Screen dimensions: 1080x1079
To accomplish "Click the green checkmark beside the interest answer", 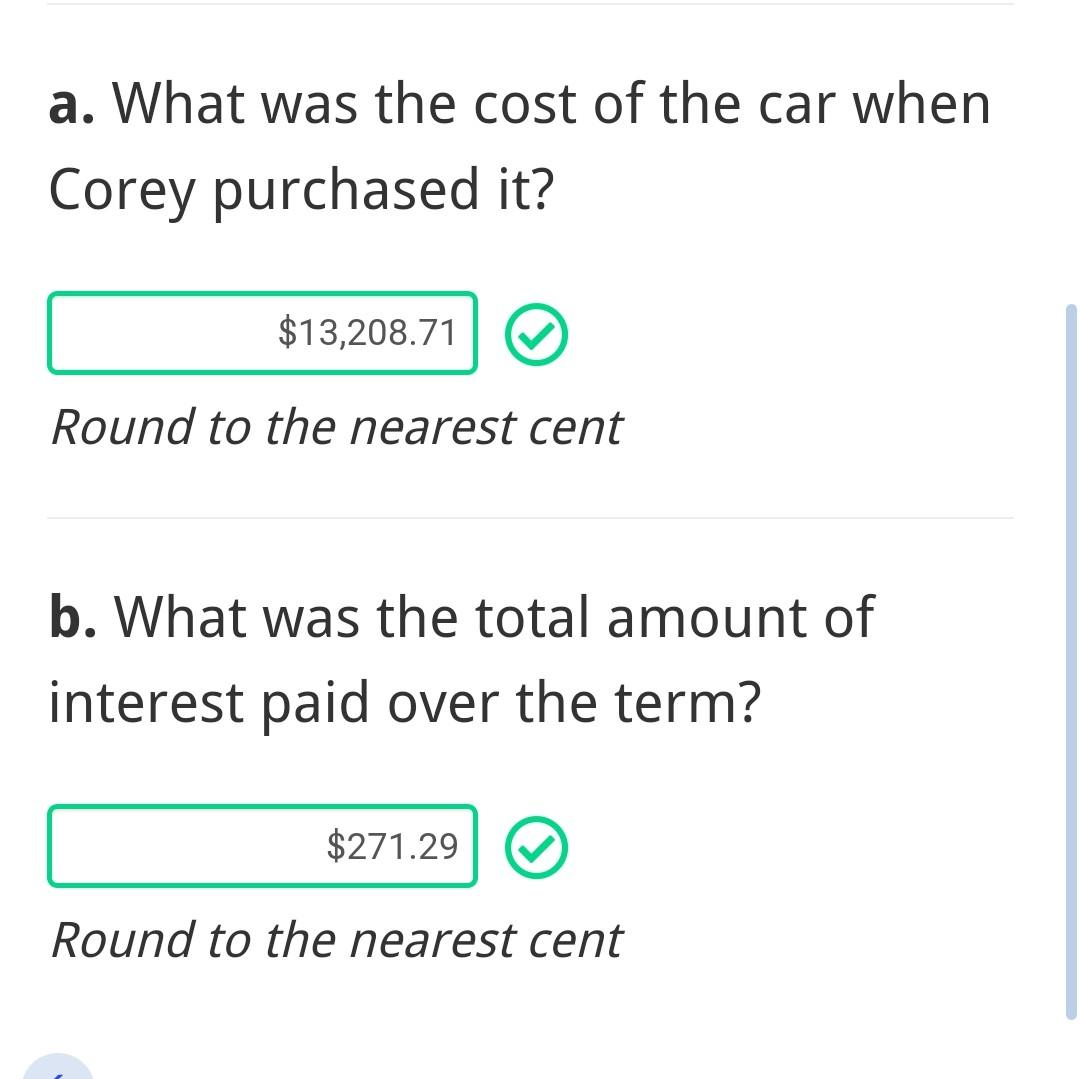I will point(536,848).
